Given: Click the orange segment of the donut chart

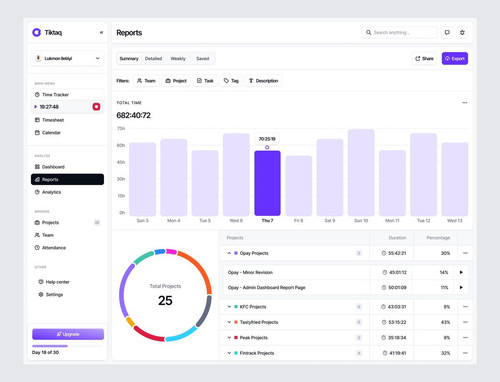Looking at the screenshot, I should 200,268.
